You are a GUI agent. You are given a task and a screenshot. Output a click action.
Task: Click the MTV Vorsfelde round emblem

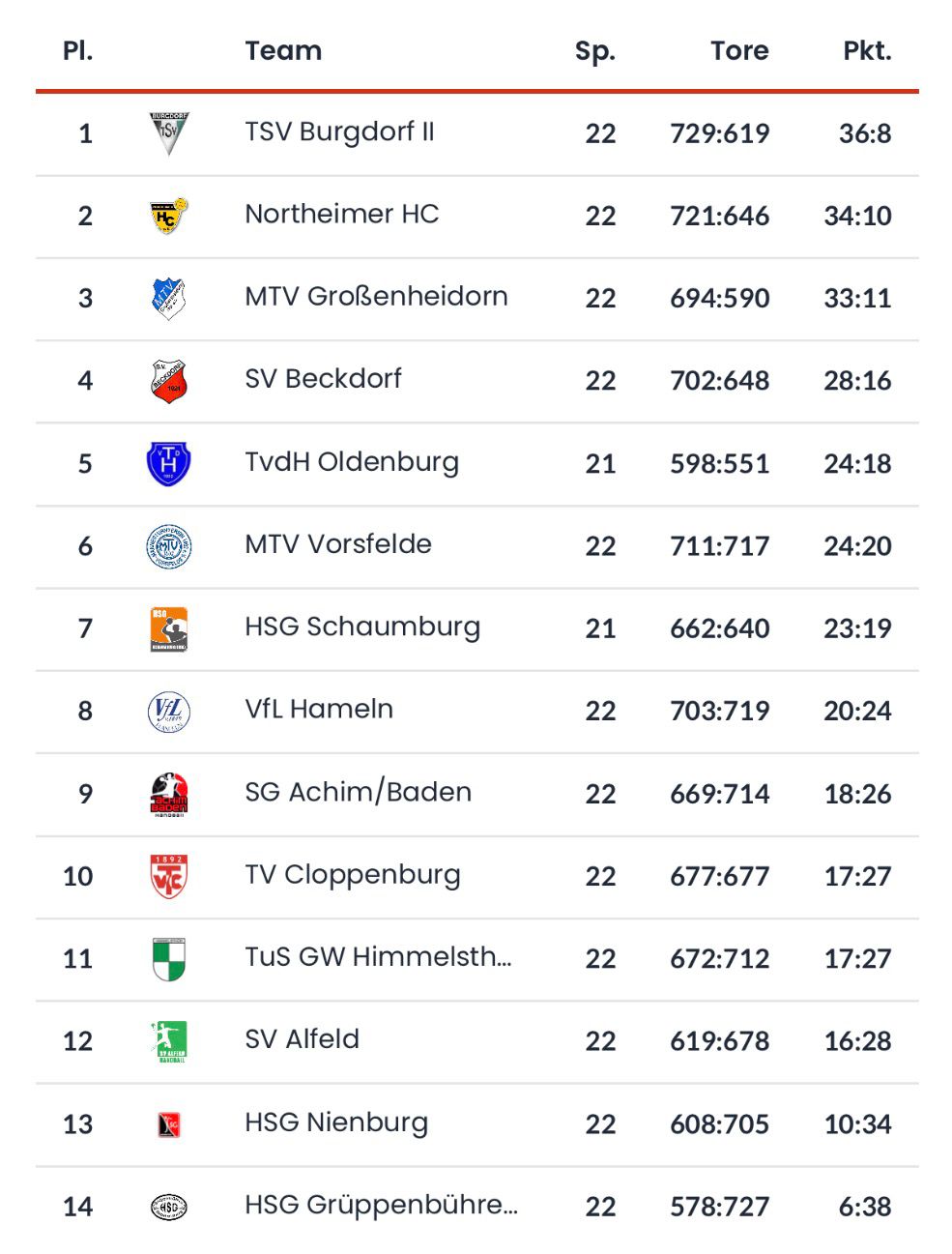point(169,546)
